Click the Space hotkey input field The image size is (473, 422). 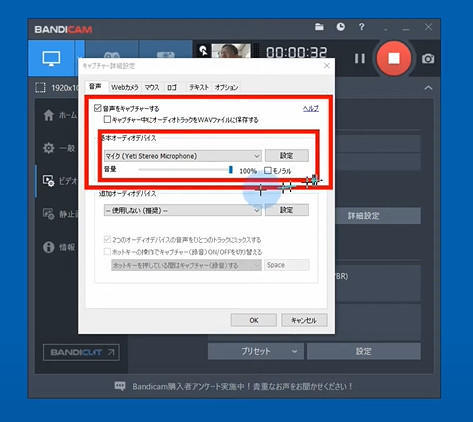(287, 265)
